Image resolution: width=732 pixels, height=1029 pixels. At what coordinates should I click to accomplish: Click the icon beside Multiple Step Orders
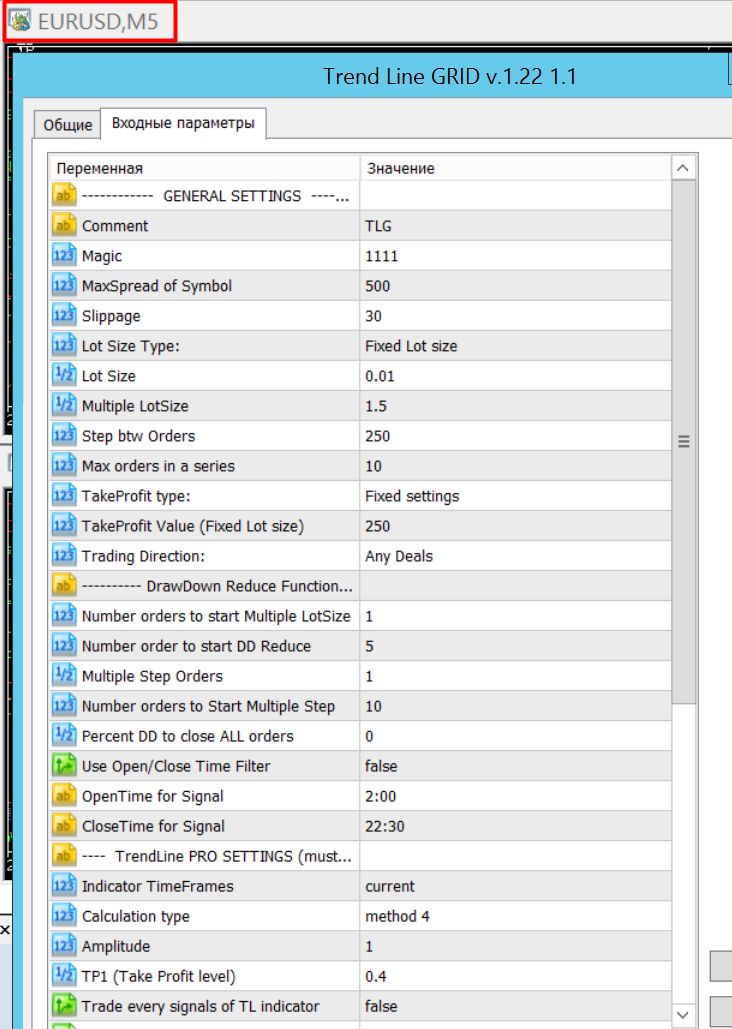64,676
